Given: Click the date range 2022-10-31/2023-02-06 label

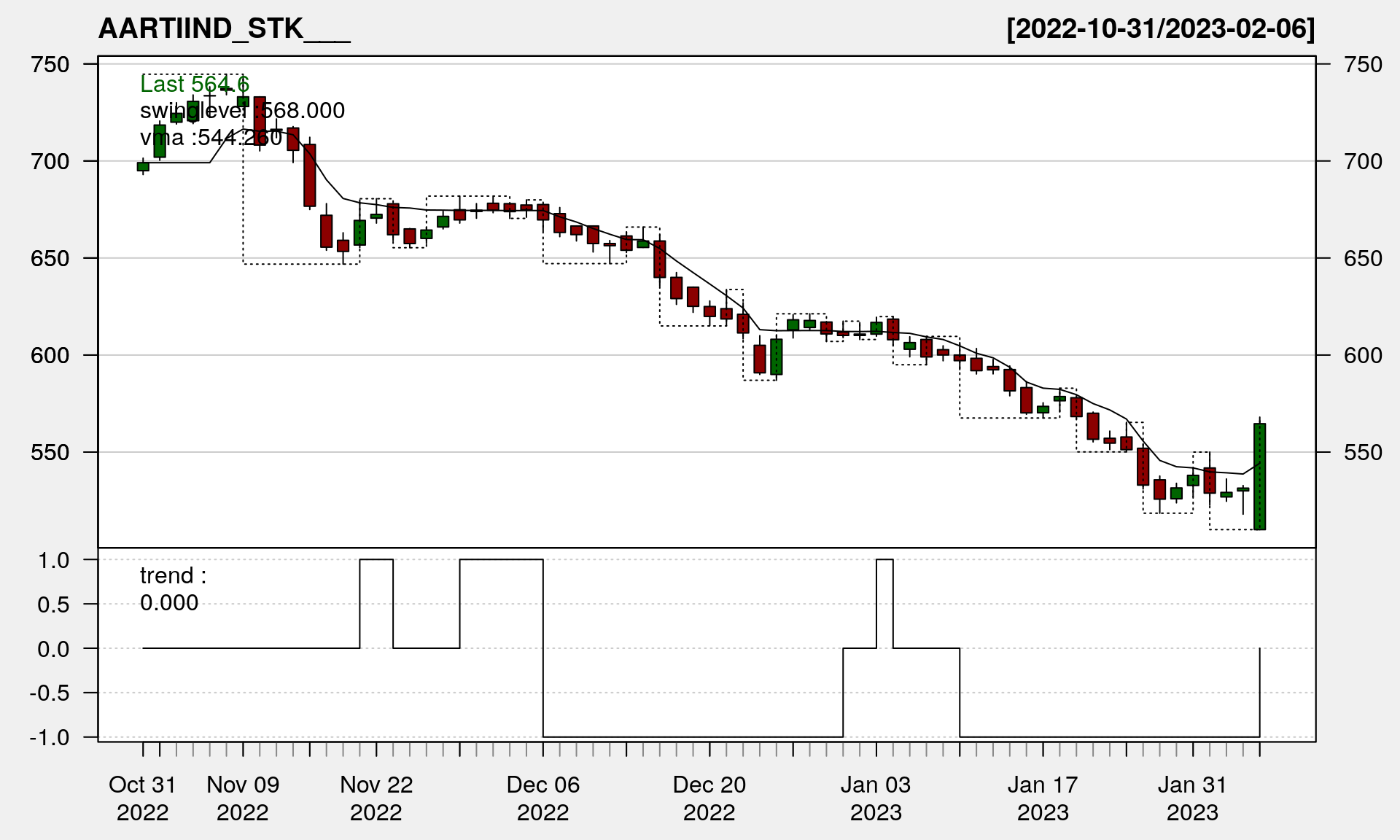Looking at the screenshot, I should (1161, 29).
